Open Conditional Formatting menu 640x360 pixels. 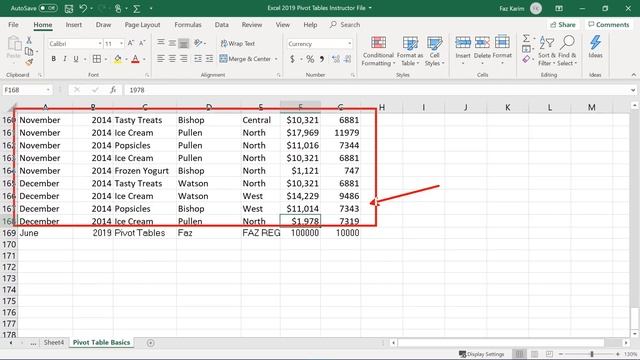tap(378, 51)
